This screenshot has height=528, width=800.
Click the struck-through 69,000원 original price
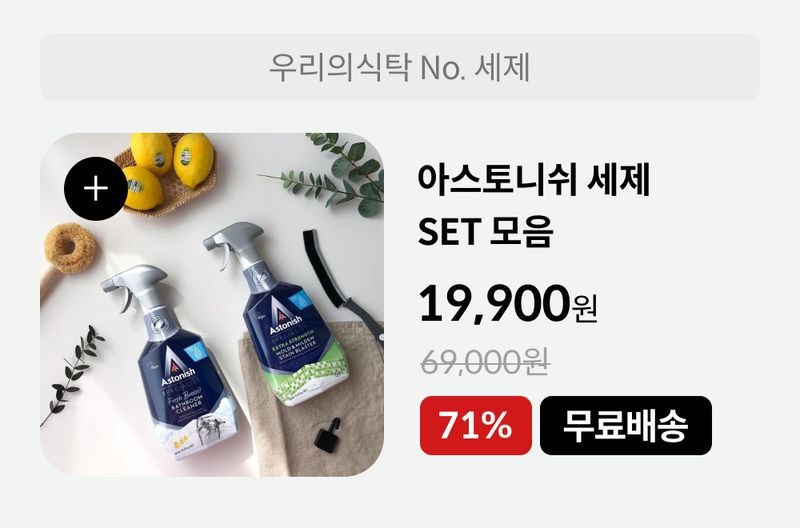(485, 362)
